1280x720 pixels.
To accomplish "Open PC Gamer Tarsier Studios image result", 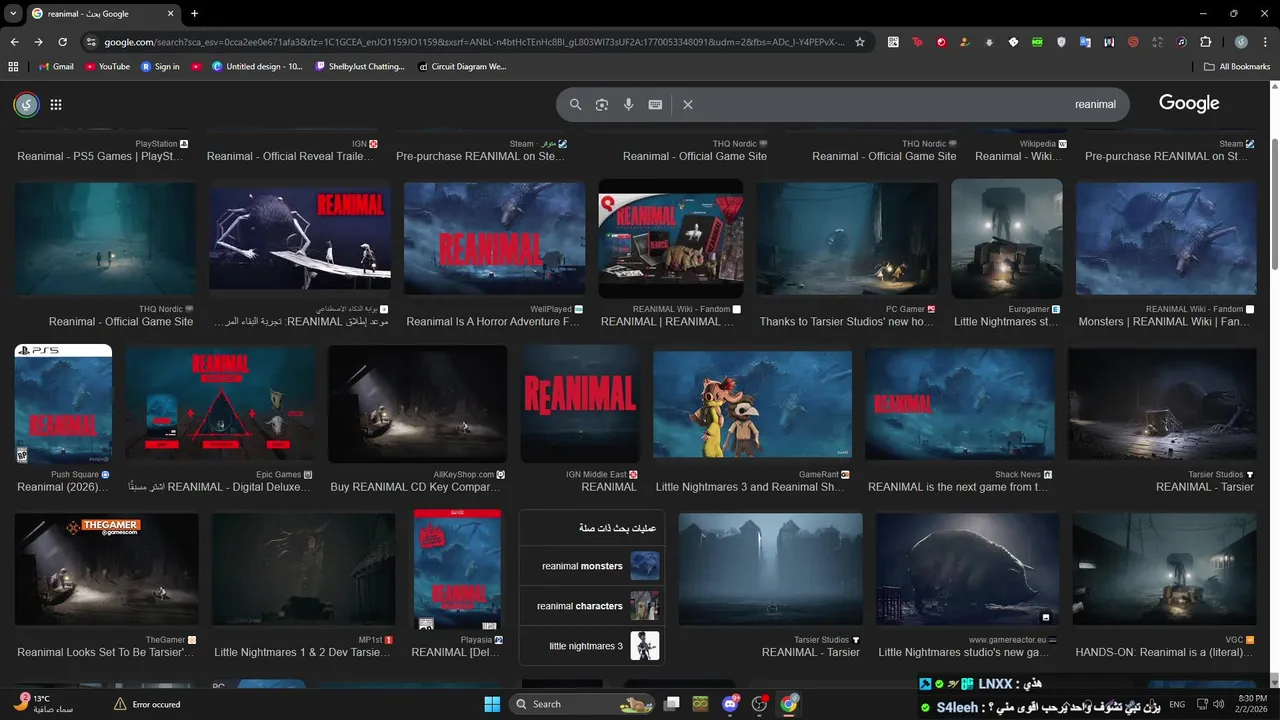I will [847, 238].
